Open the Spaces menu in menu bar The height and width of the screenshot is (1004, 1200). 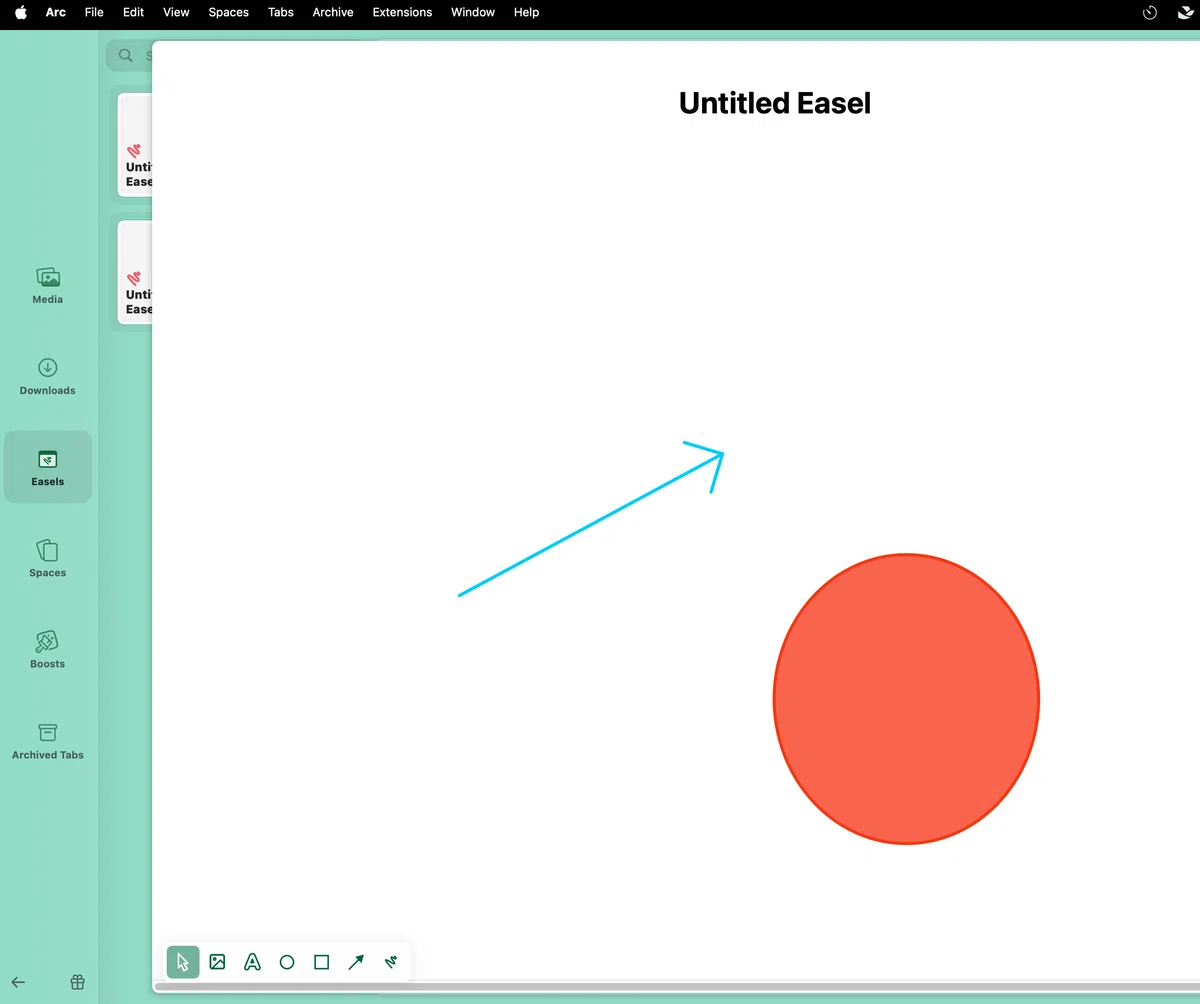[x=228, y=12]
